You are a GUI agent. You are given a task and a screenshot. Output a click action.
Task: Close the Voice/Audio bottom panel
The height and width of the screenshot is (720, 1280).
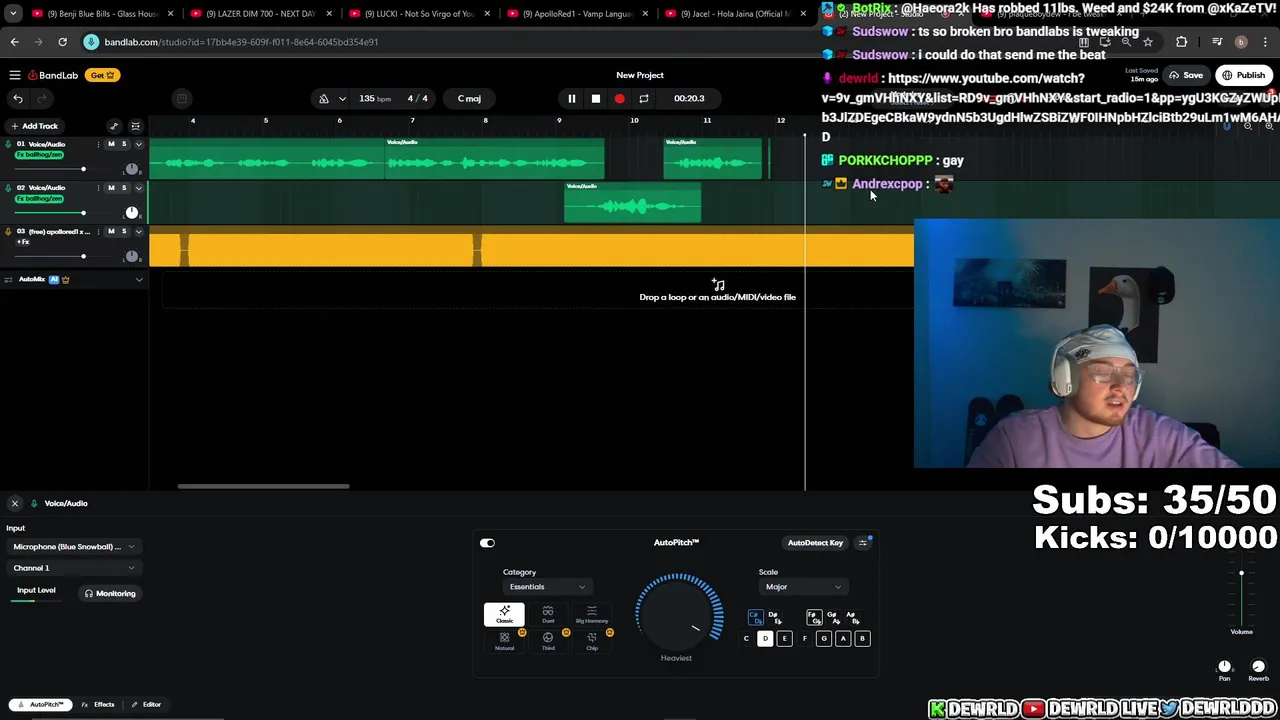(15, 503)
